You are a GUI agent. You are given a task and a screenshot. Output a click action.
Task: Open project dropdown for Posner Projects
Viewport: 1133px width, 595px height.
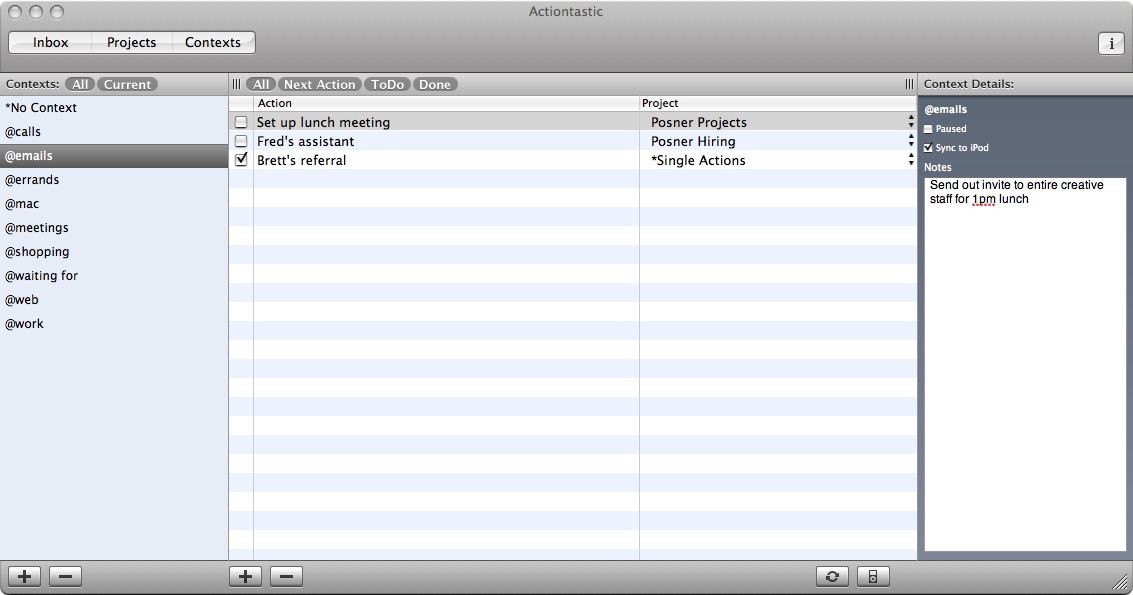pyautogui.click(x=910, y=122)
